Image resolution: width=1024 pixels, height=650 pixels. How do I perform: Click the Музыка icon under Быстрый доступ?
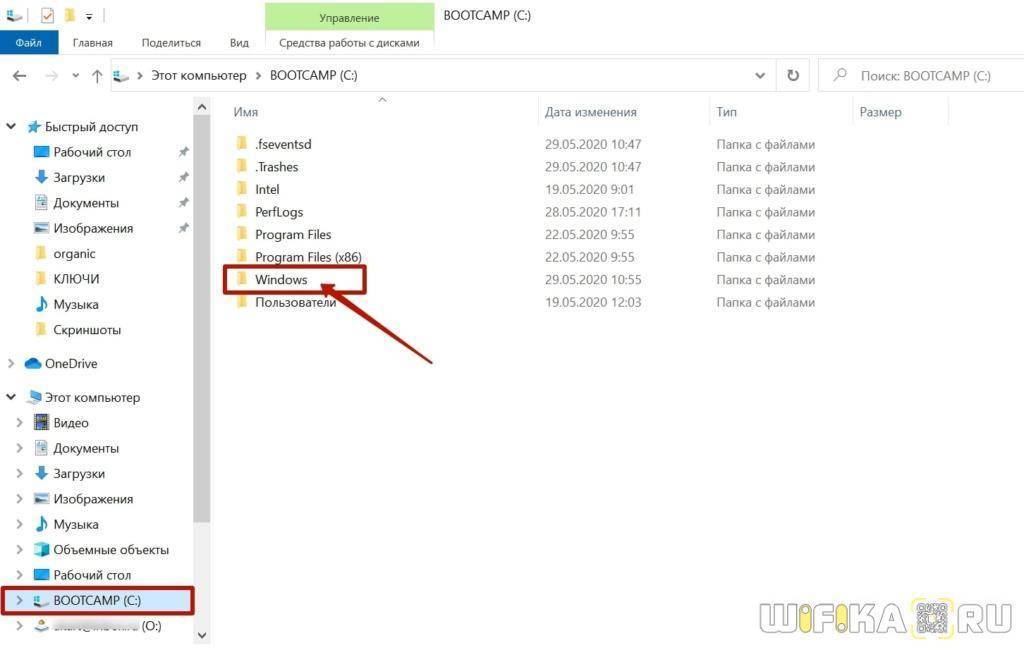[x=41, y=304]
